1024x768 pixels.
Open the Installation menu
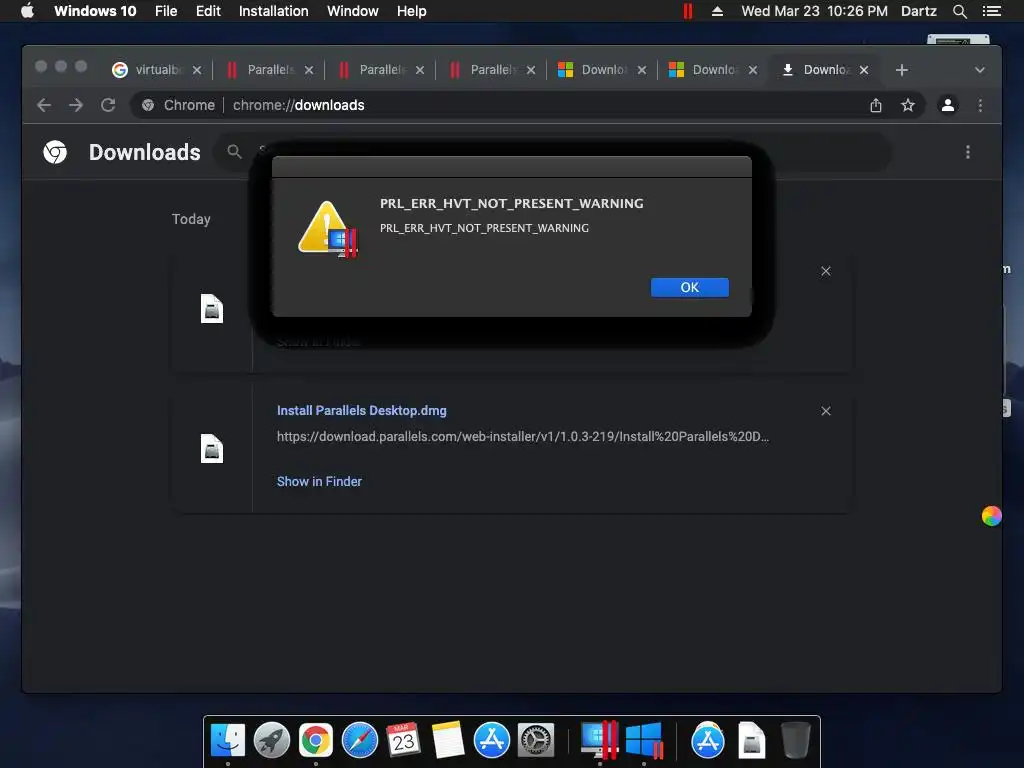point(273,11)
